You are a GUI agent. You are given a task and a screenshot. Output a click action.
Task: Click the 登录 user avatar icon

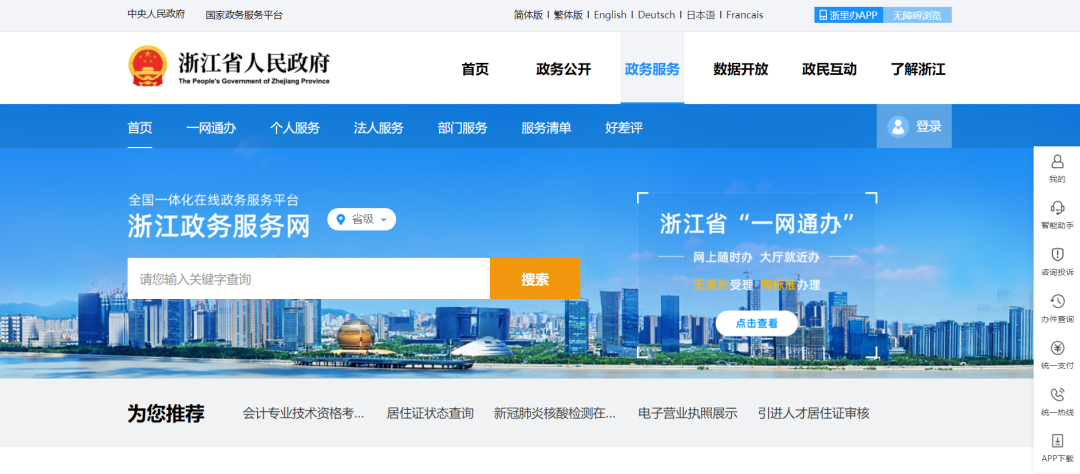[898, 127]
